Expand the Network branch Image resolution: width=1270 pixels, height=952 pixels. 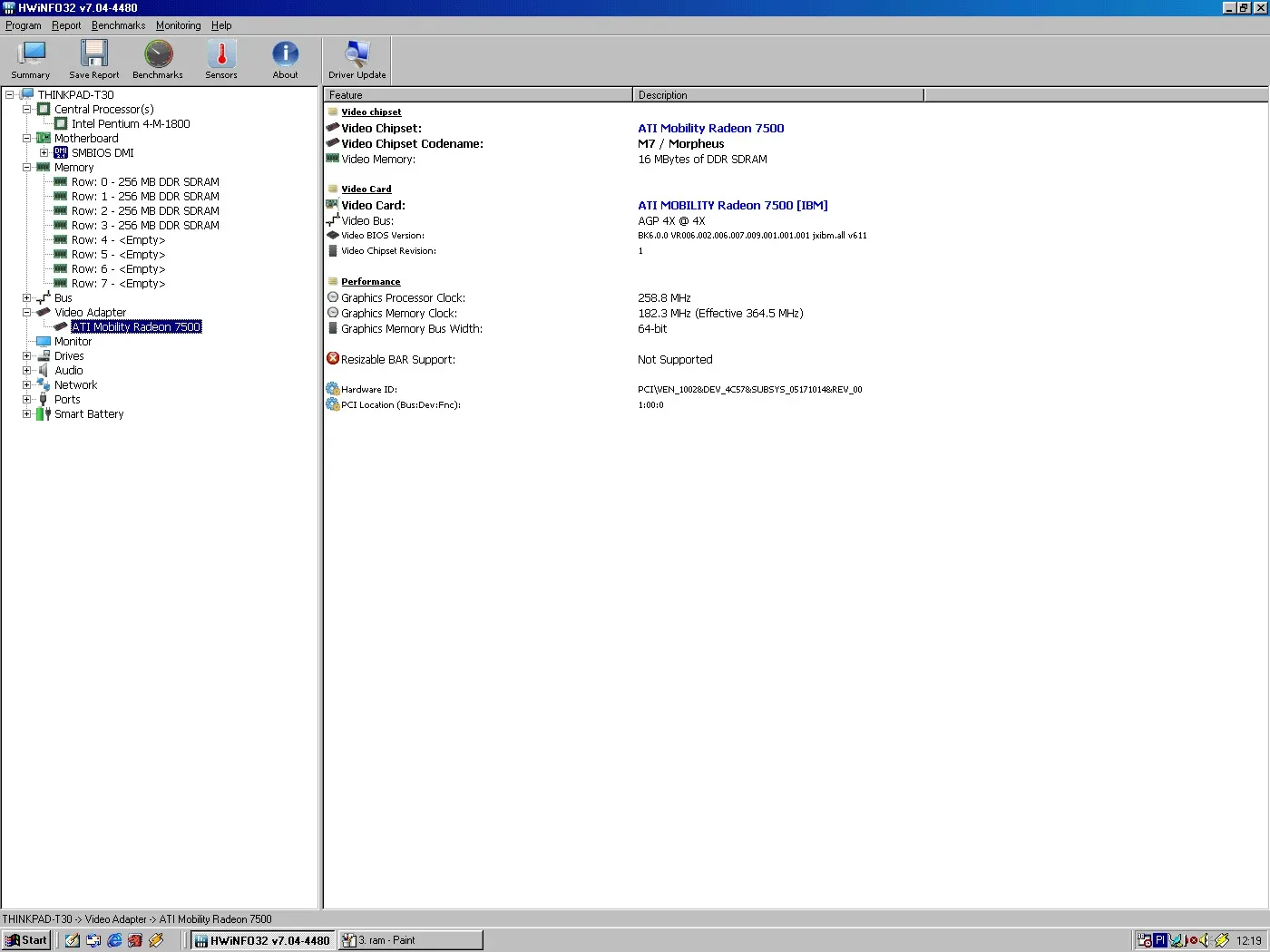[26, 384]
